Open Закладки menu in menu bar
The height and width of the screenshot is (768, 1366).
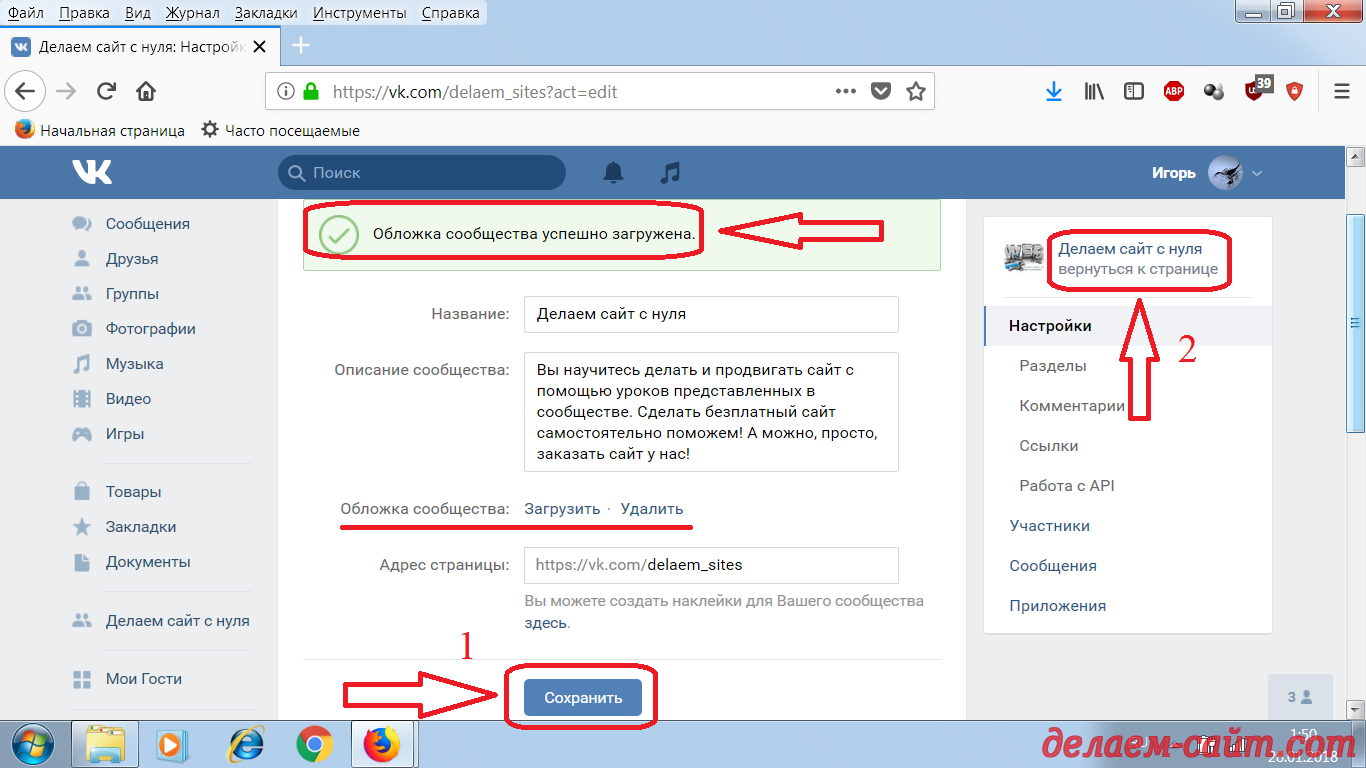[x=266, y=13]
